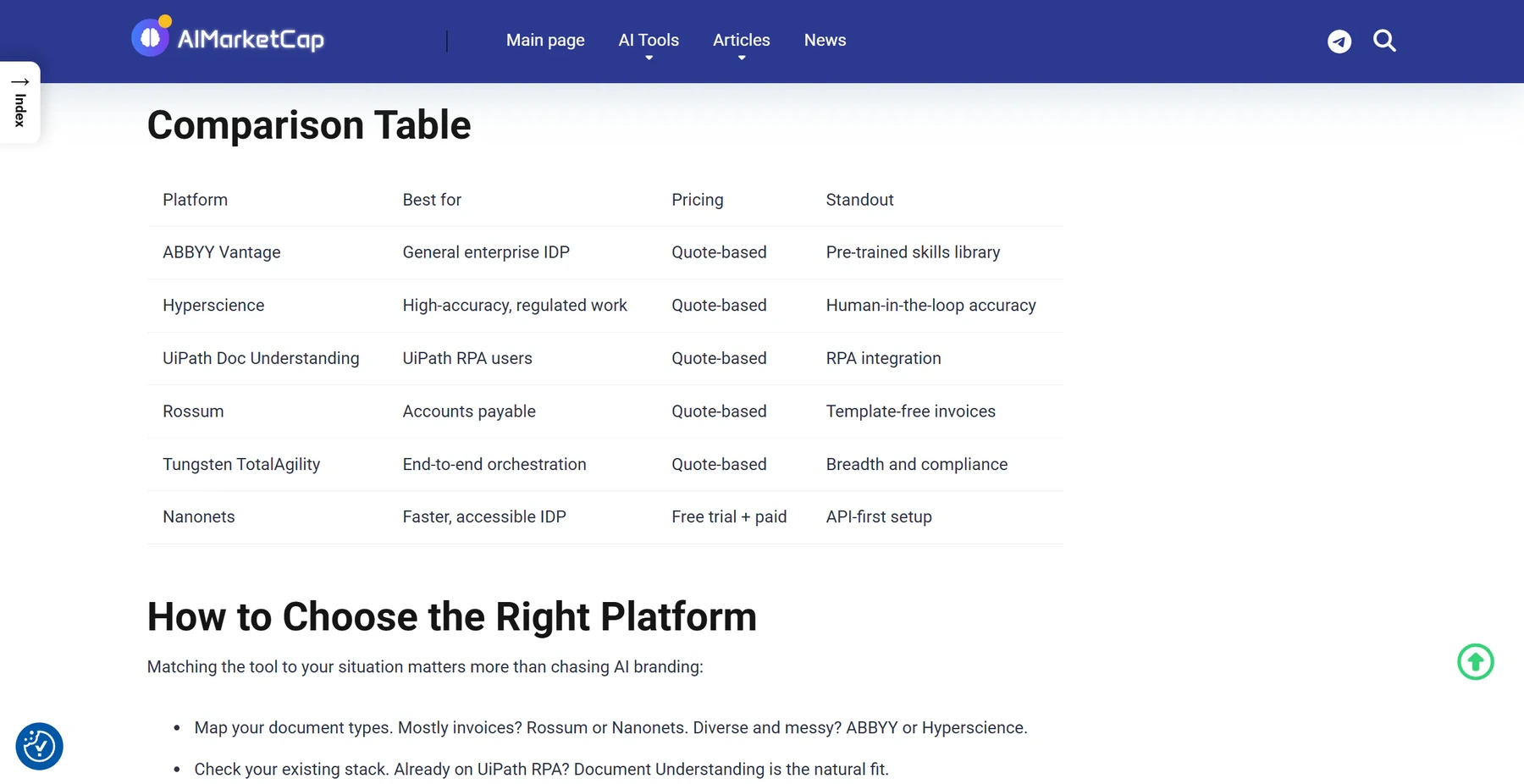This screenshot has width=1524, height=784.
Task: Click the Pricing column header
Action: [x=698, y=200]
